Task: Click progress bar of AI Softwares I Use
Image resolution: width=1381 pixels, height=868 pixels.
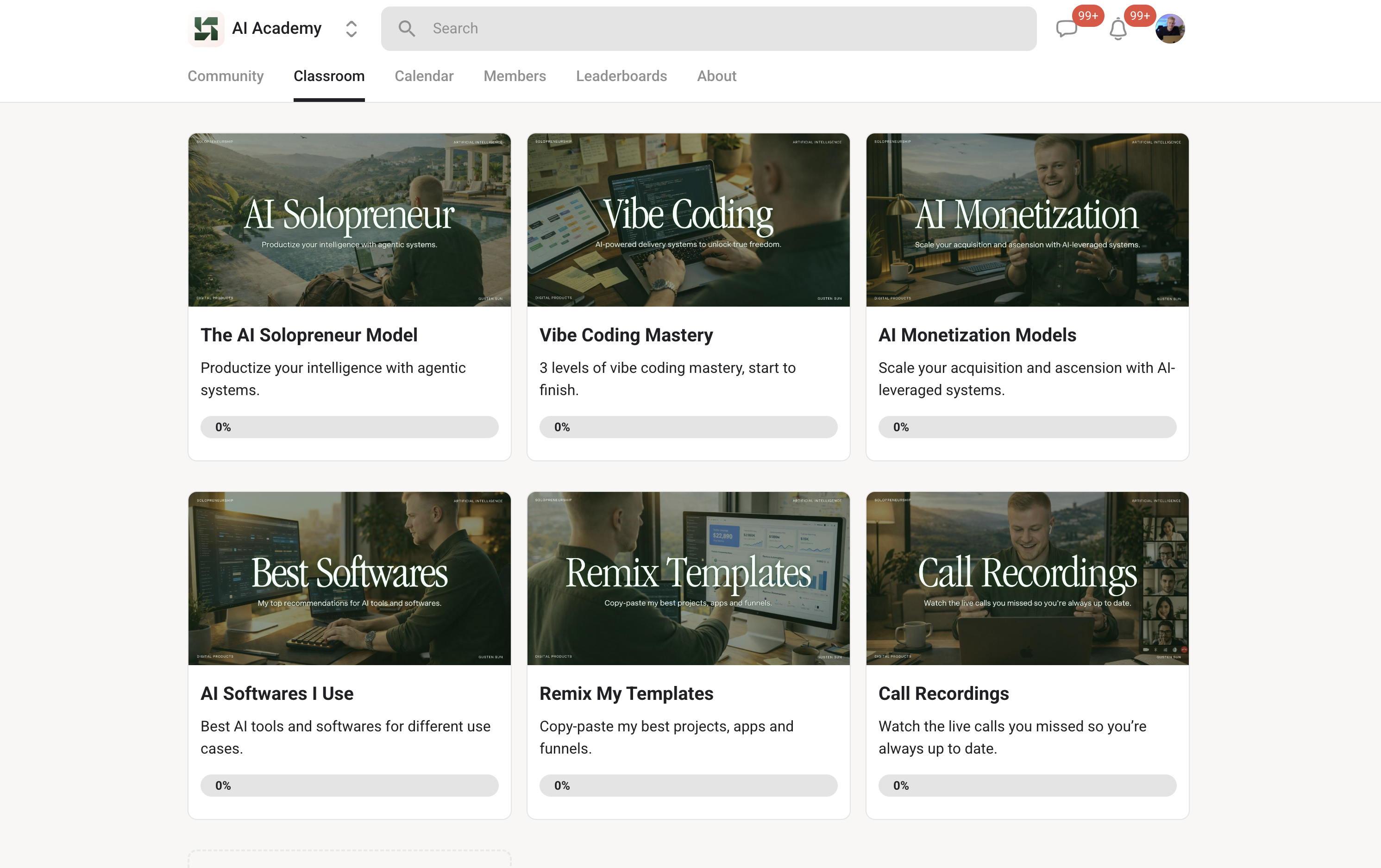Action: pos(349,786)
